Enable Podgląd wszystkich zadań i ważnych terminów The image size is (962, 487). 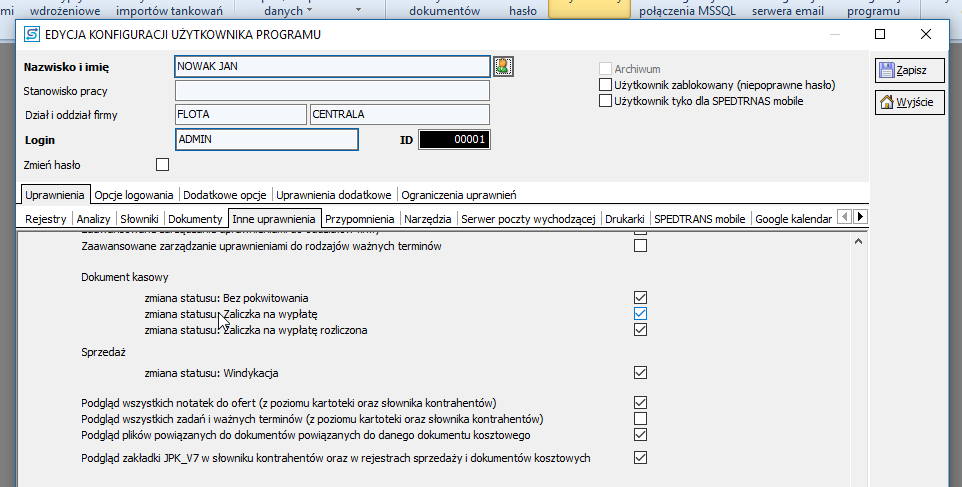(641, 419)
